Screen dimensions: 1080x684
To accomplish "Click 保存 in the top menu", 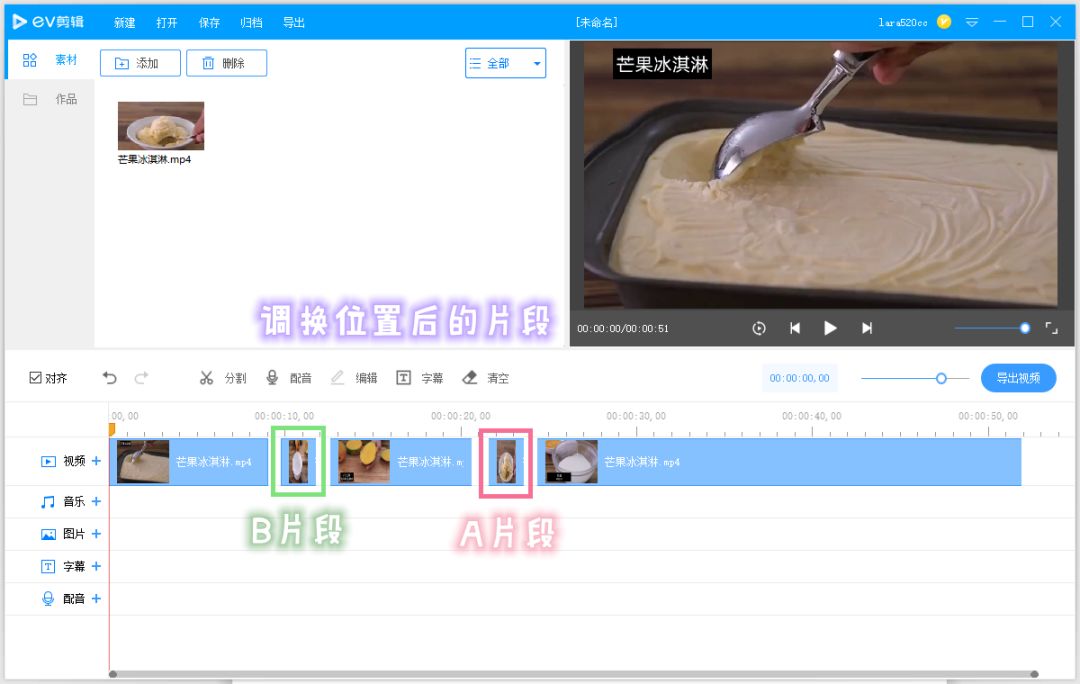I will point(209,23).
